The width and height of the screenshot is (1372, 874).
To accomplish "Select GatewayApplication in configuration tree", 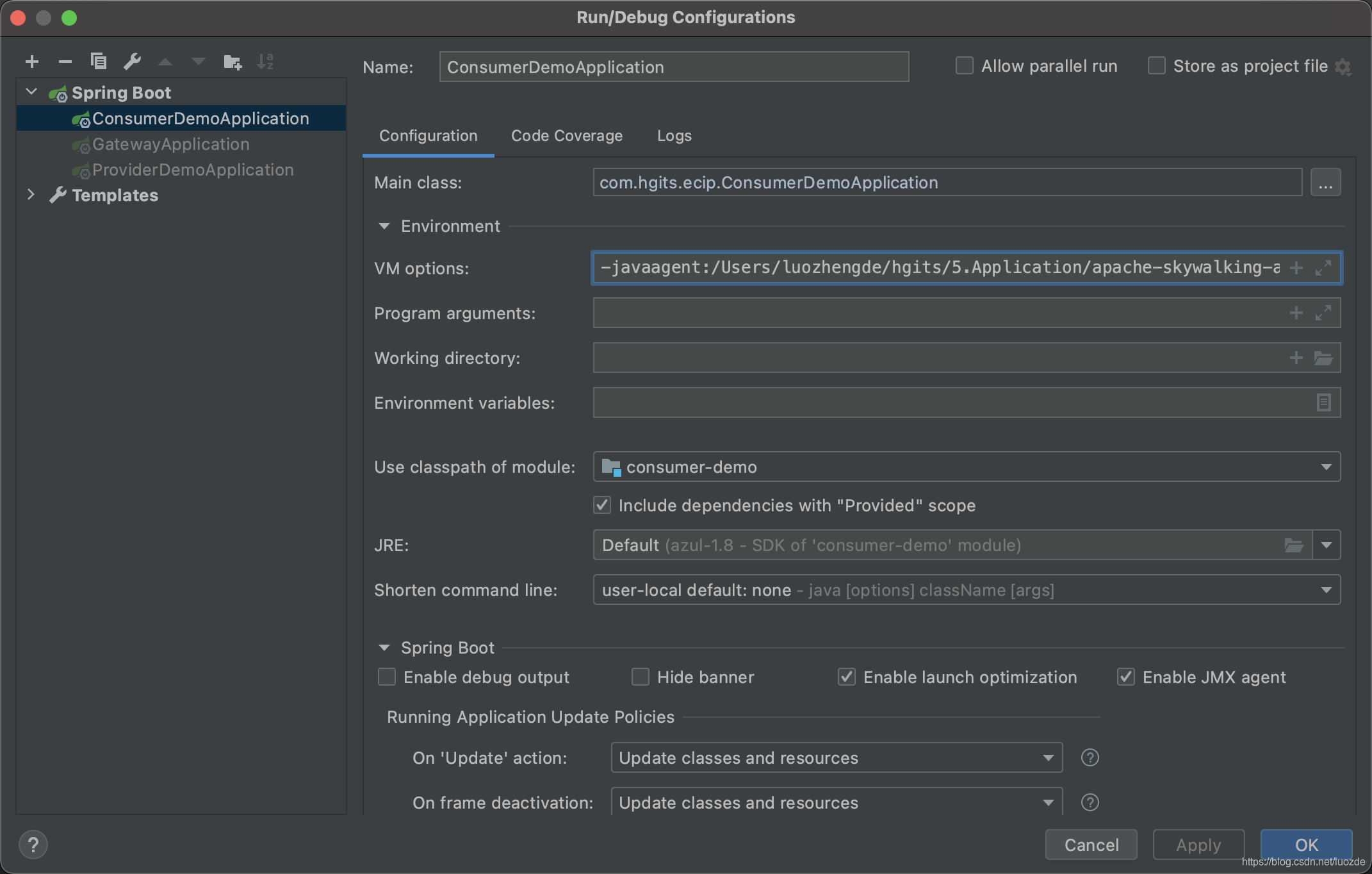I will [170, 144].
